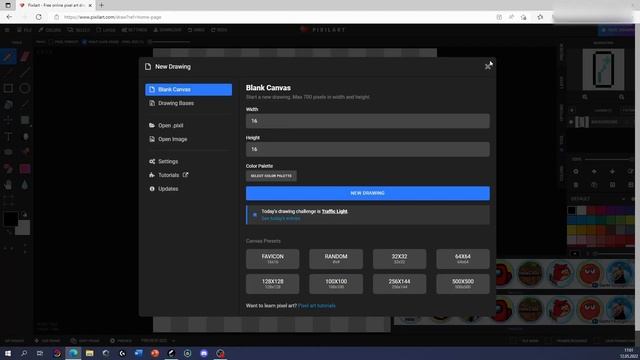640x360 pixels.
Task: Click the zoom-in magnifier under preview
Action: coord(621,97)
